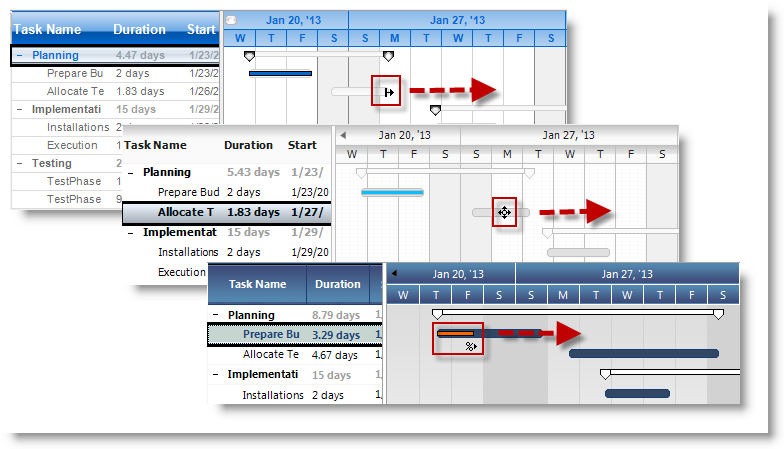Click the dark Allocate Te task bar in the bottom Gantt
The image size is (784, 449).
click(x=644, y=354)
